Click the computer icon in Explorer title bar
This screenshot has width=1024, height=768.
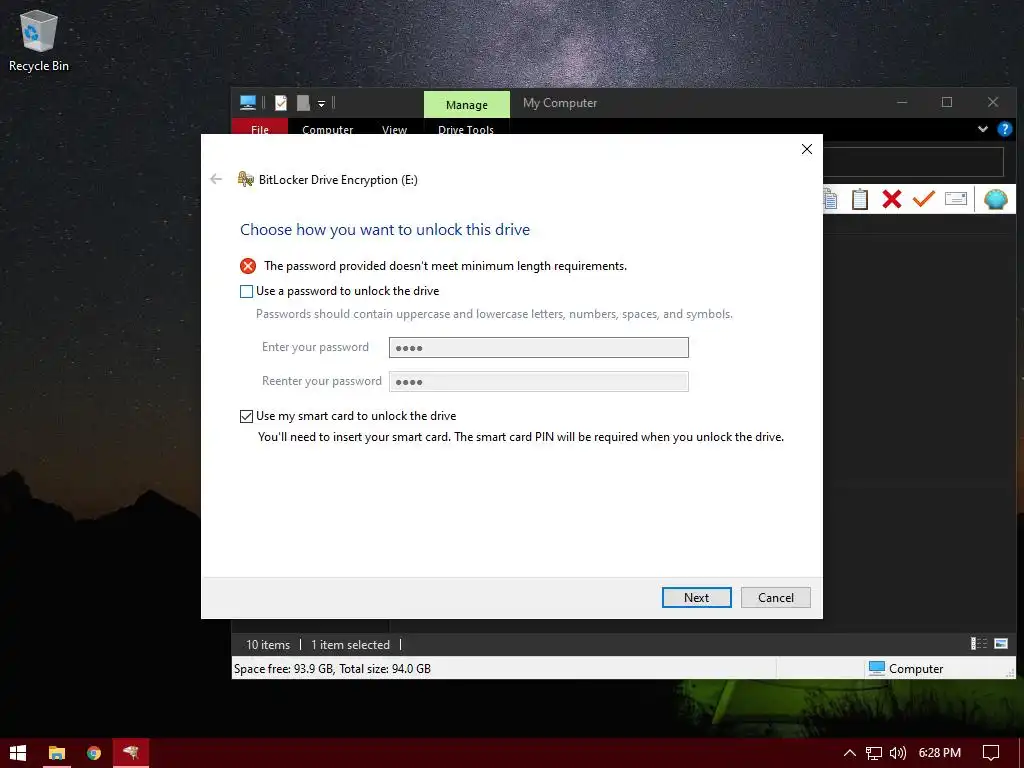pyautogui.click(x=248, y=103)
